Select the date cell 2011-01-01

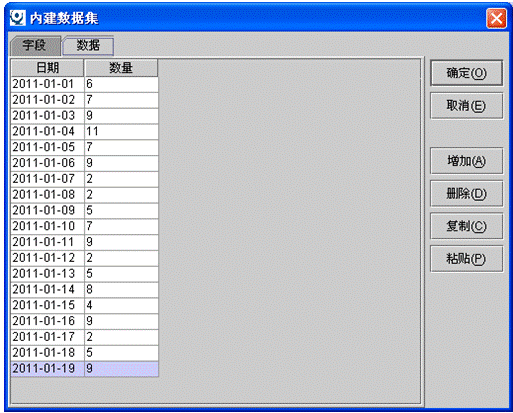pos(48,84)
